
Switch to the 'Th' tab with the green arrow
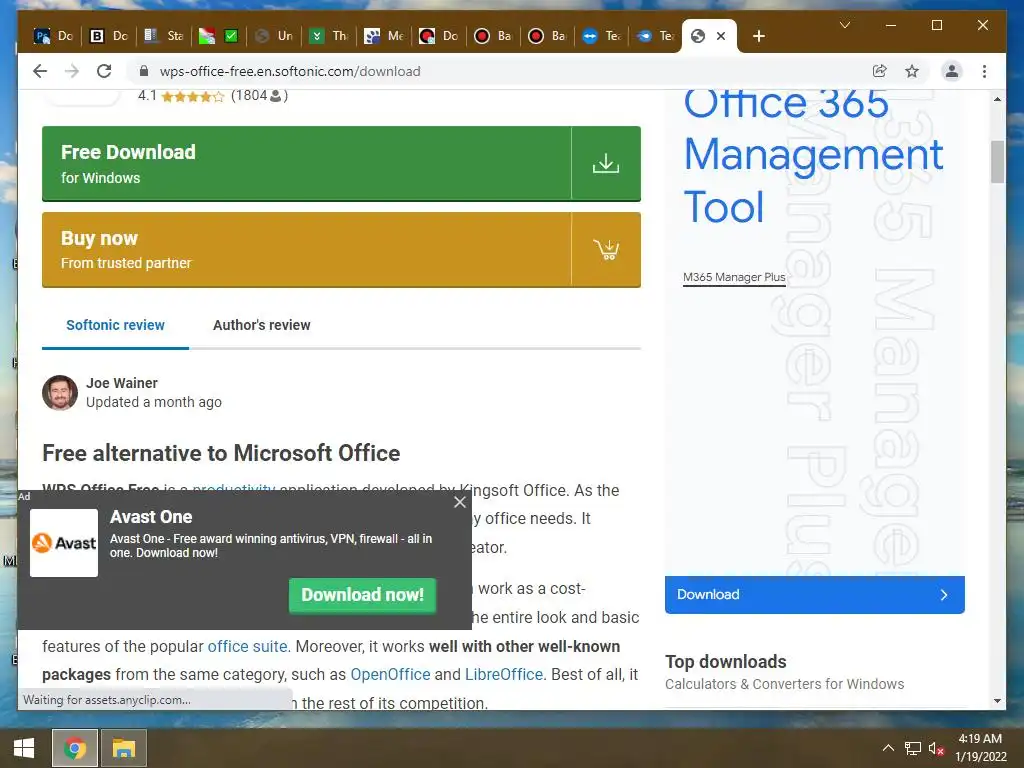coord(328,36)
